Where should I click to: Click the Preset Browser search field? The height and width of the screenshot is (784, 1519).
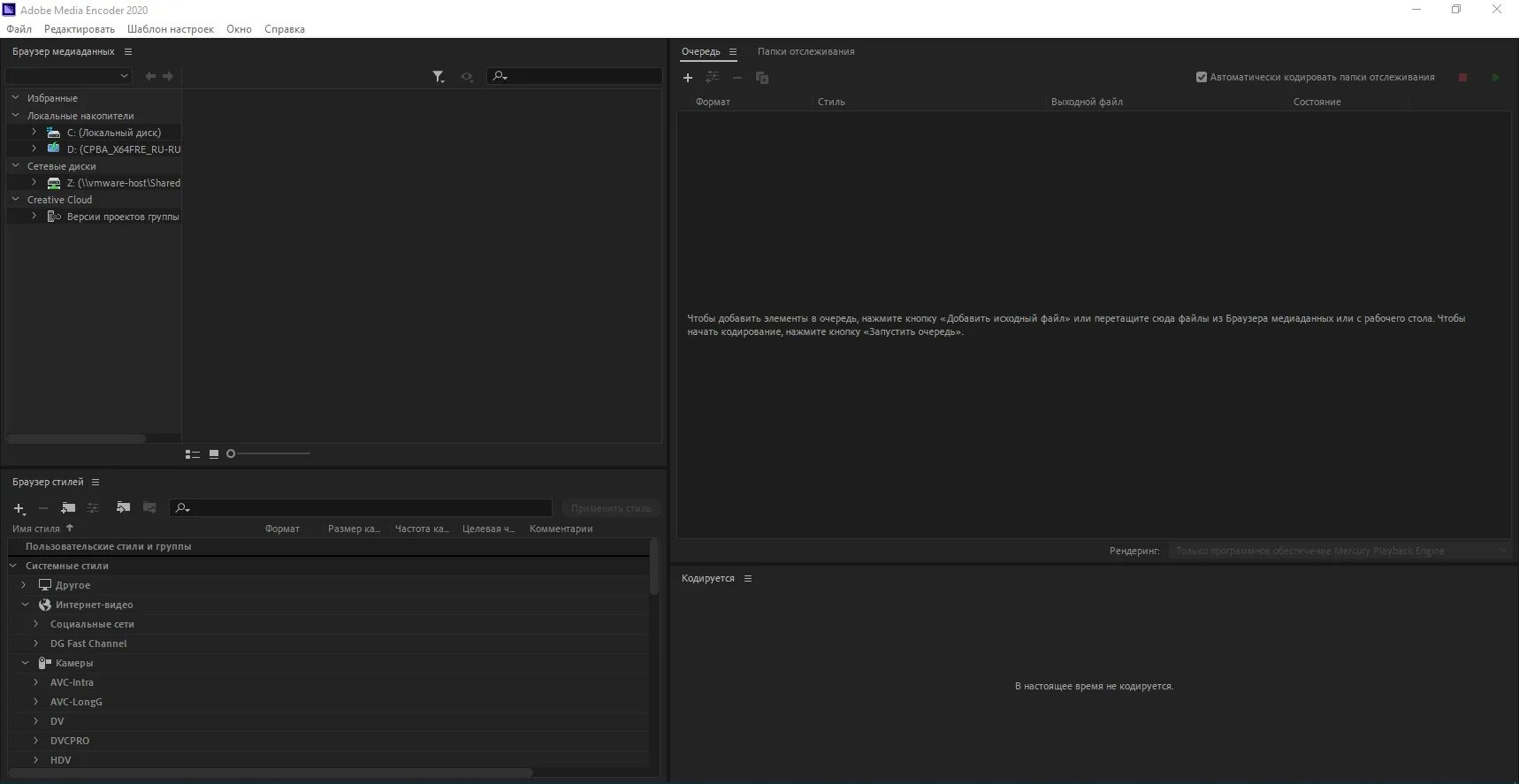(x=361, y=508)
